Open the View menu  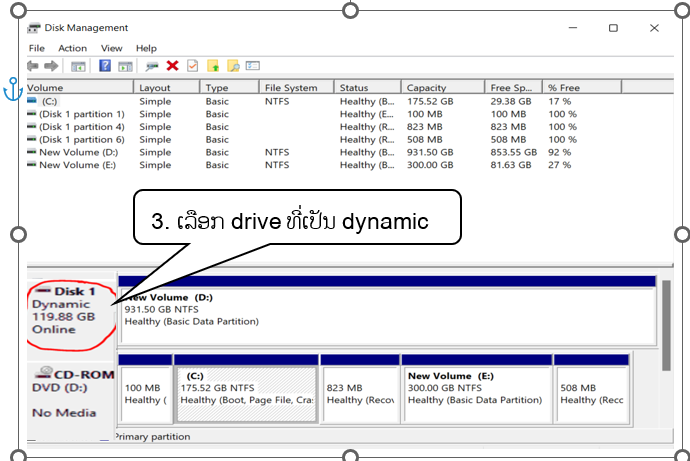111,48
